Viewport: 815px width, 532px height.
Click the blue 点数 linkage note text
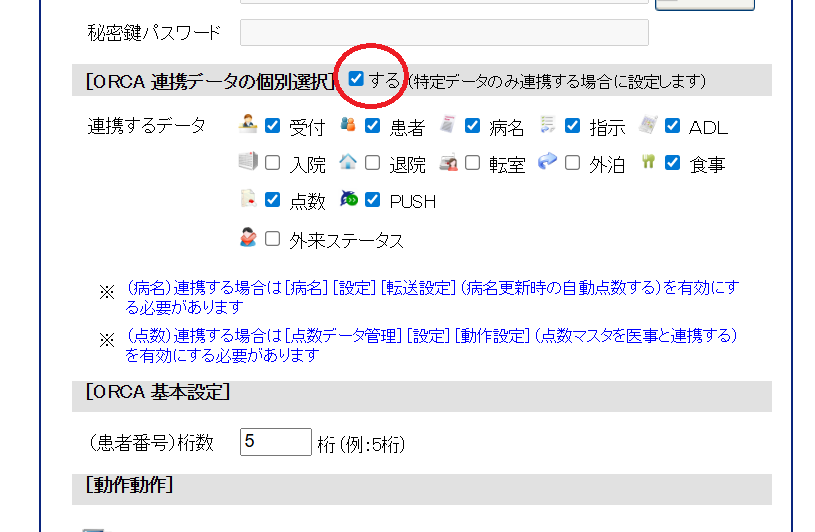[430, 345]
